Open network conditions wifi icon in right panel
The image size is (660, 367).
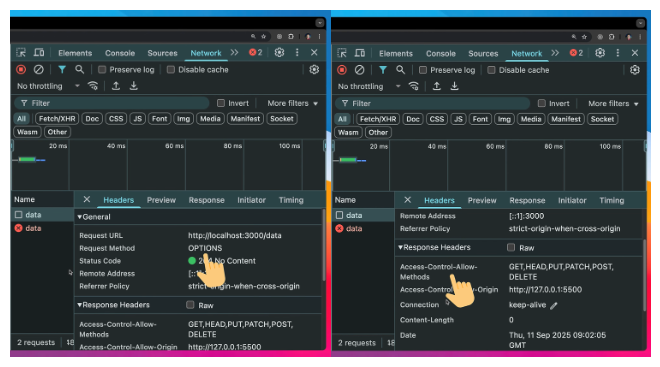413,86
